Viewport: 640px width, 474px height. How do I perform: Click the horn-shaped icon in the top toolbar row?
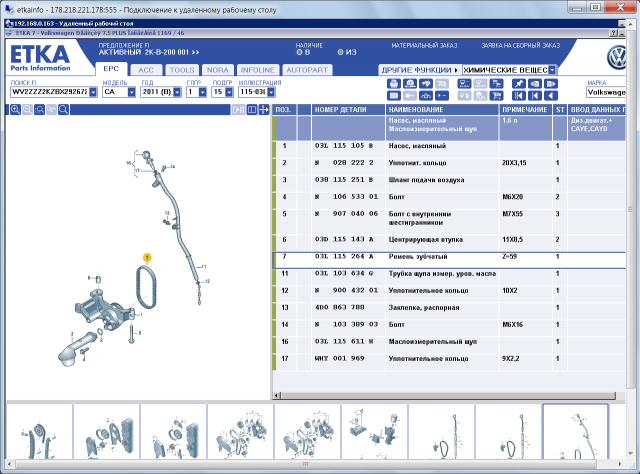coord(425,84)
